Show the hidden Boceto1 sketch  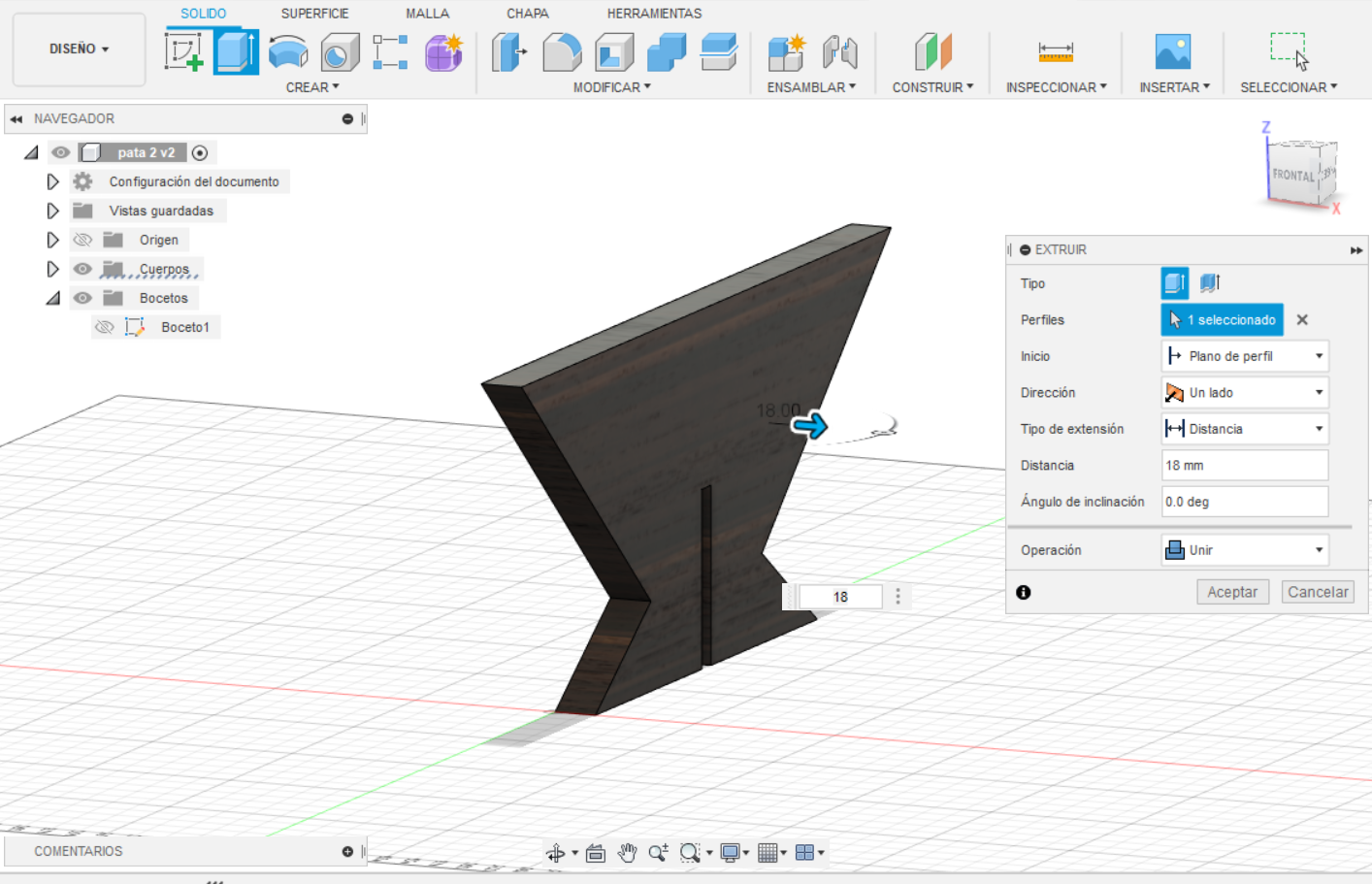click(105, 327)
